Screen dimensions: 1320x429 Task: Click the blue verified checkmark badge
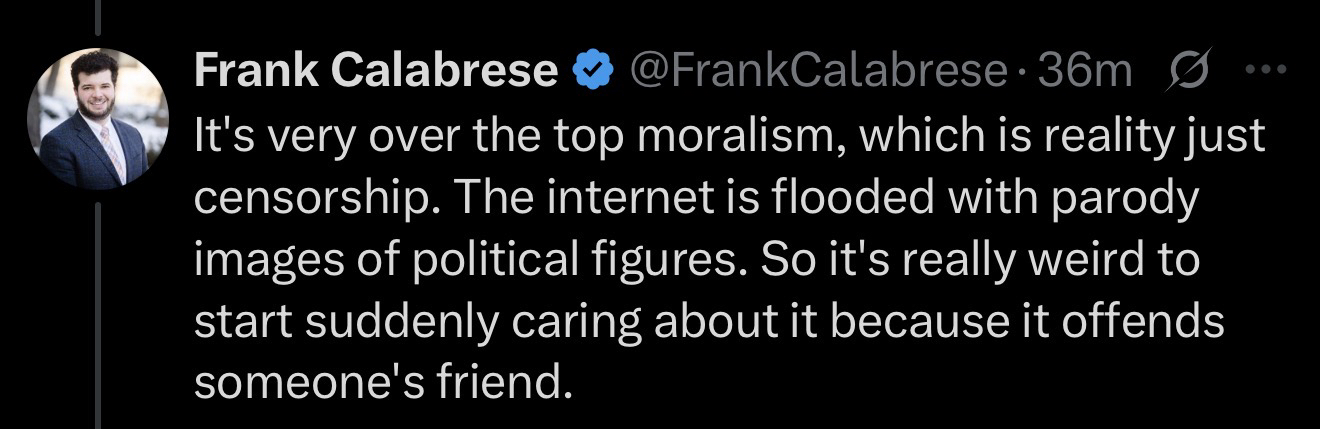(x=591, y=70)
